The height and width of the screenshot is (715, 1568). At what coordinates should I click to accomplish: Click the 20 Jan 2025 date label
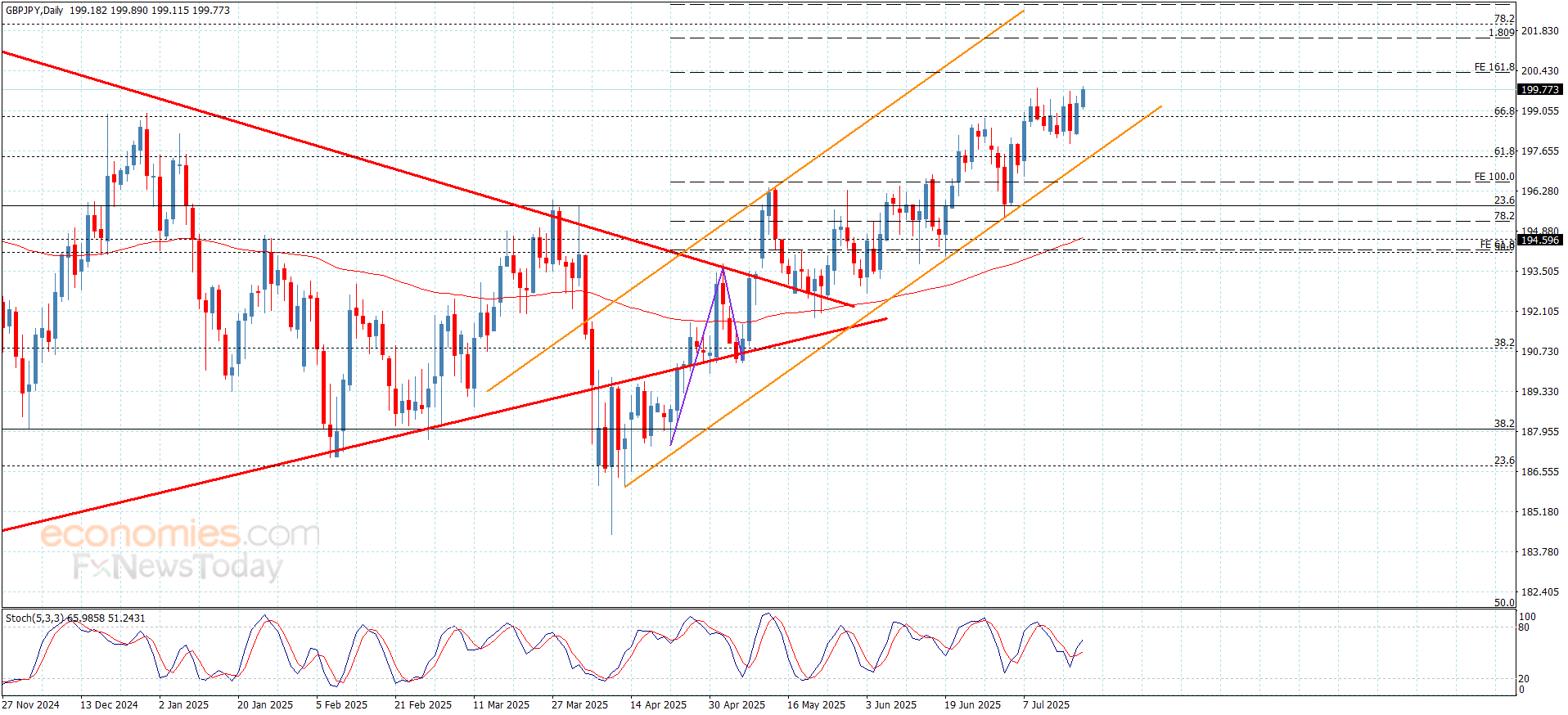tap(265, 705)
